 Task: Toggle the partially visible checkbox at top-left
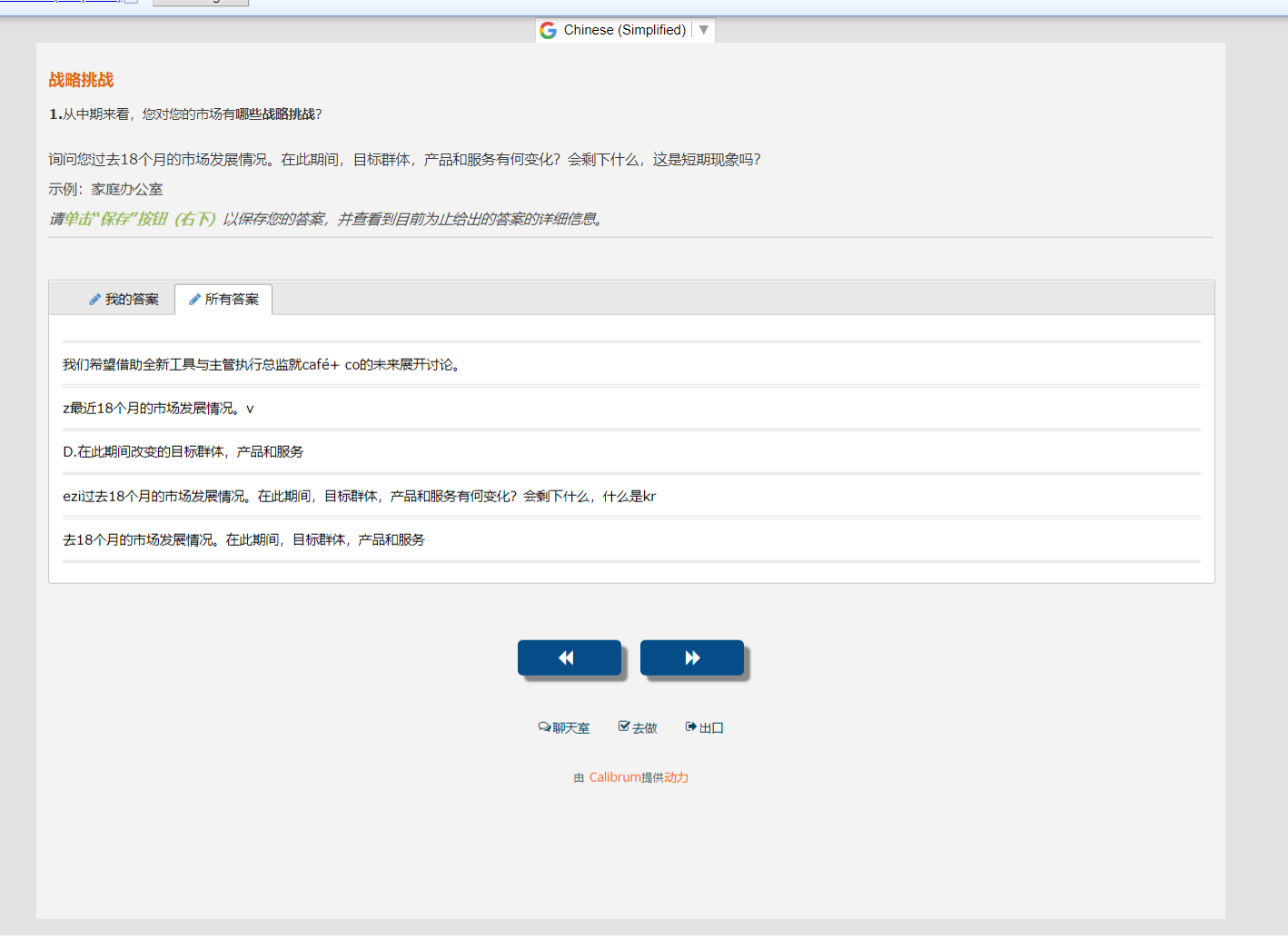tap(131, 1)
